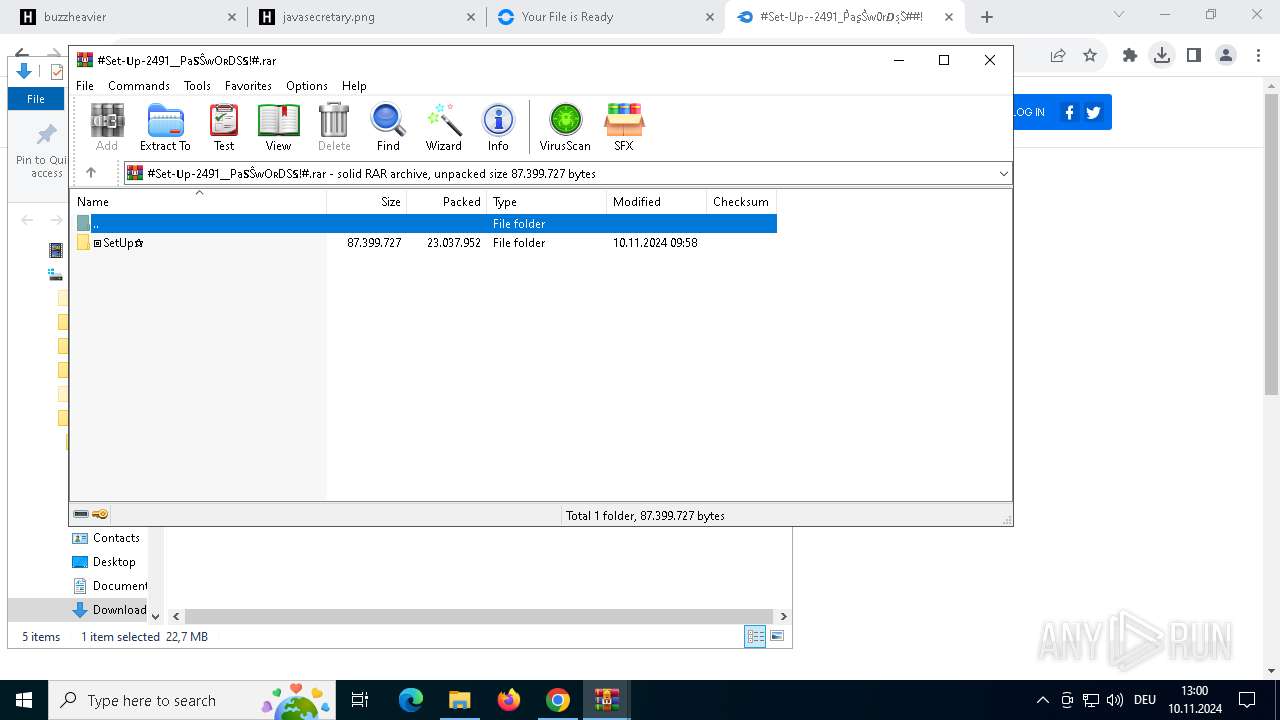
Task: Open Chrome tab search dropdown arrow
Action: 1119,15
